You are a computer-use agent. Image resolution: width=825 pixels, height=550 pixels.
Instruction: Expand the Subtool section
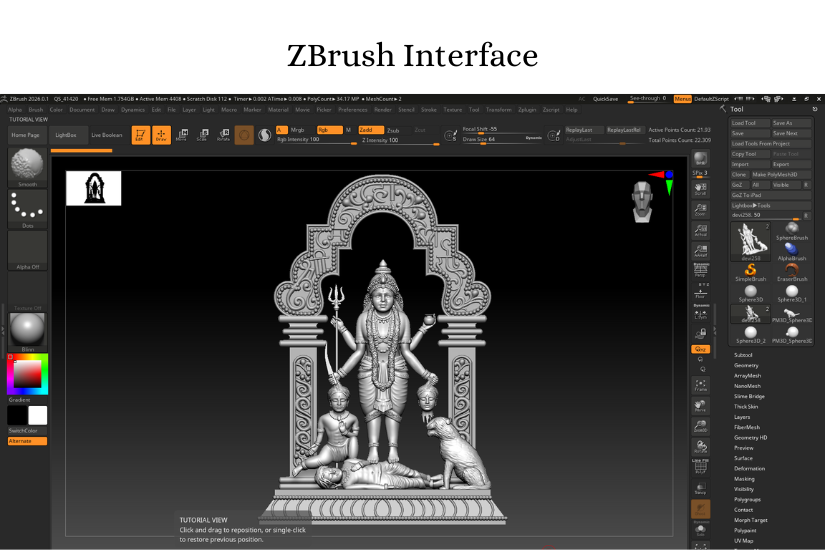743,355
